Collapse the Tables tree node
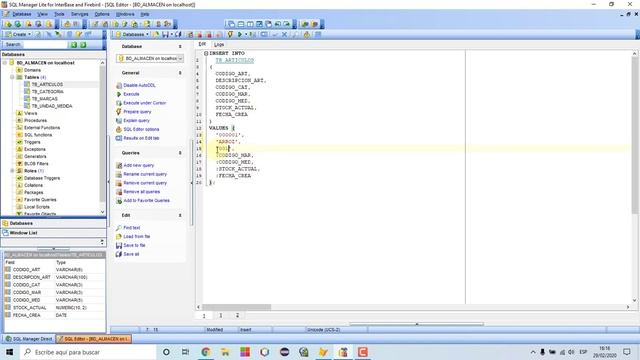Image resolution: width=640 pixels, height=360 pixels. [12, 77]
